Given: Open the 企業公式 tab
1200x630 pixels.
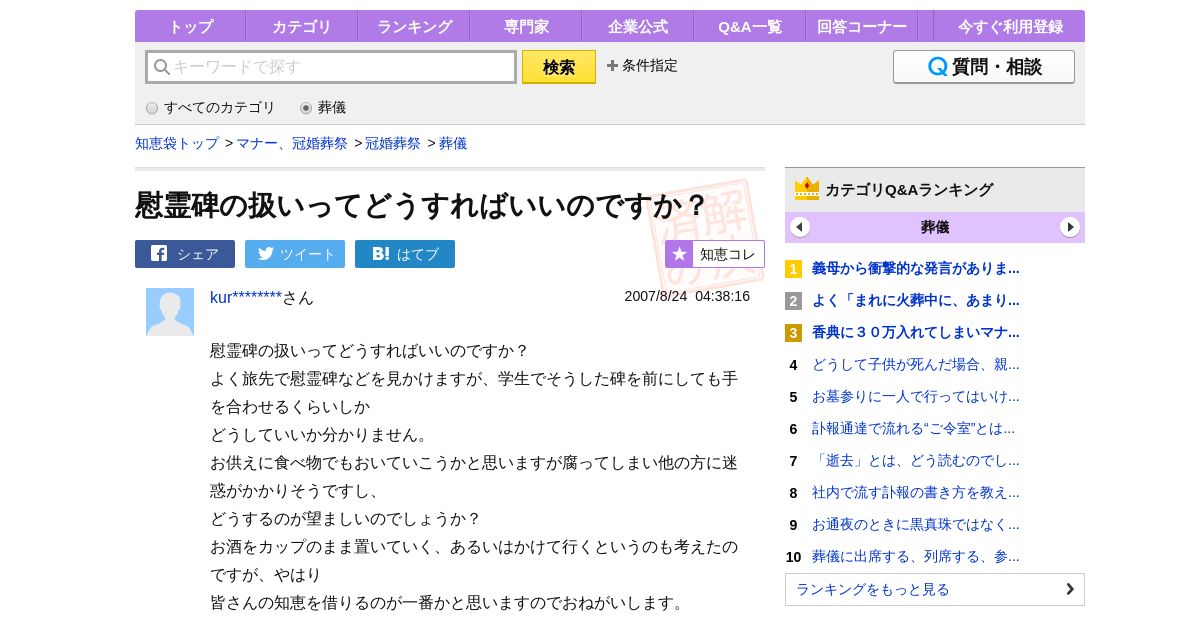Looking at the screenshot, I should tap(637, 26).
